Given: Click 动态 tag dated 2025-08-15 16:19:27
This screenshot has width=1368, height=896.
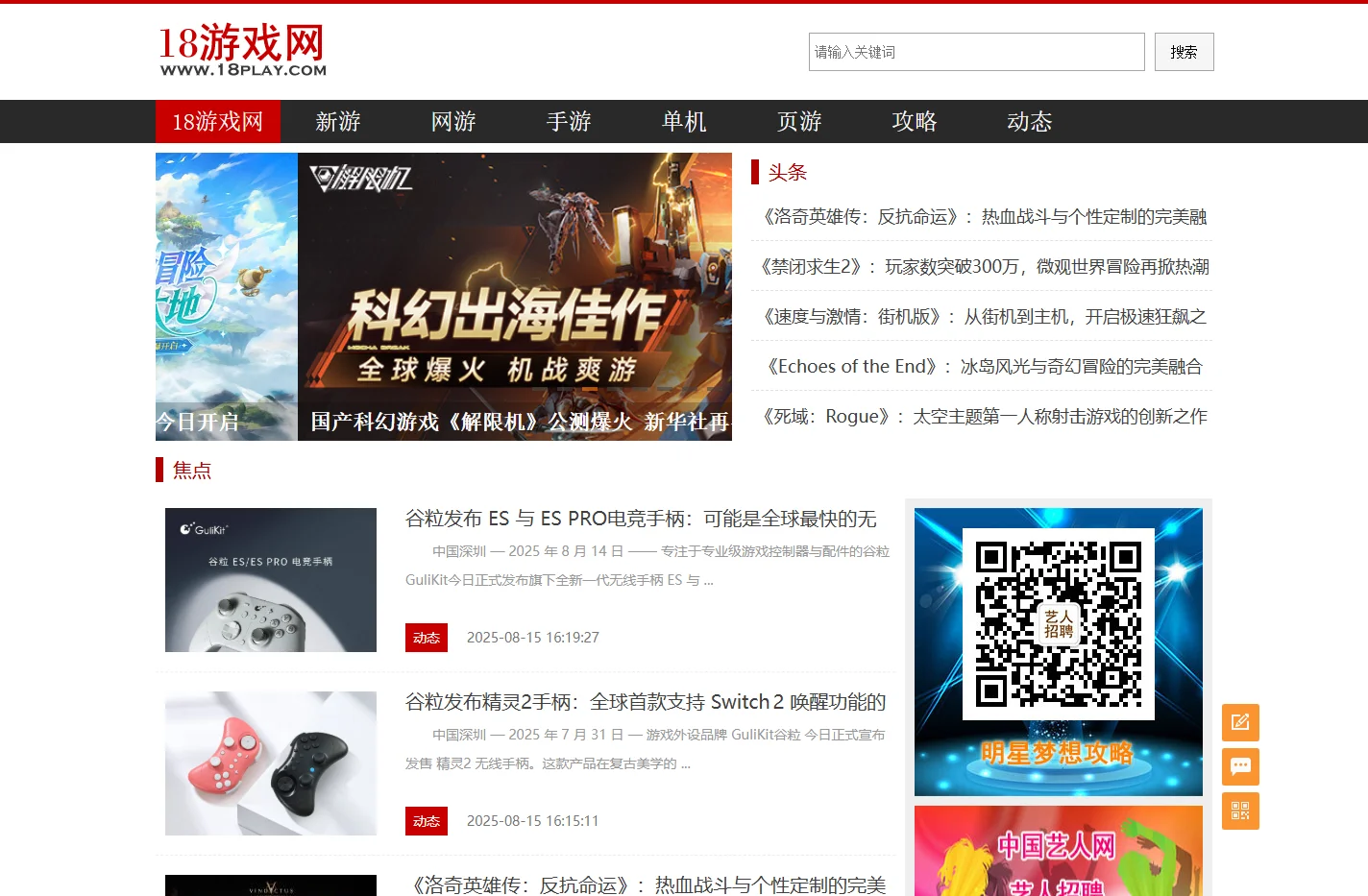Looking at the screenshot, I should [427, 638].
